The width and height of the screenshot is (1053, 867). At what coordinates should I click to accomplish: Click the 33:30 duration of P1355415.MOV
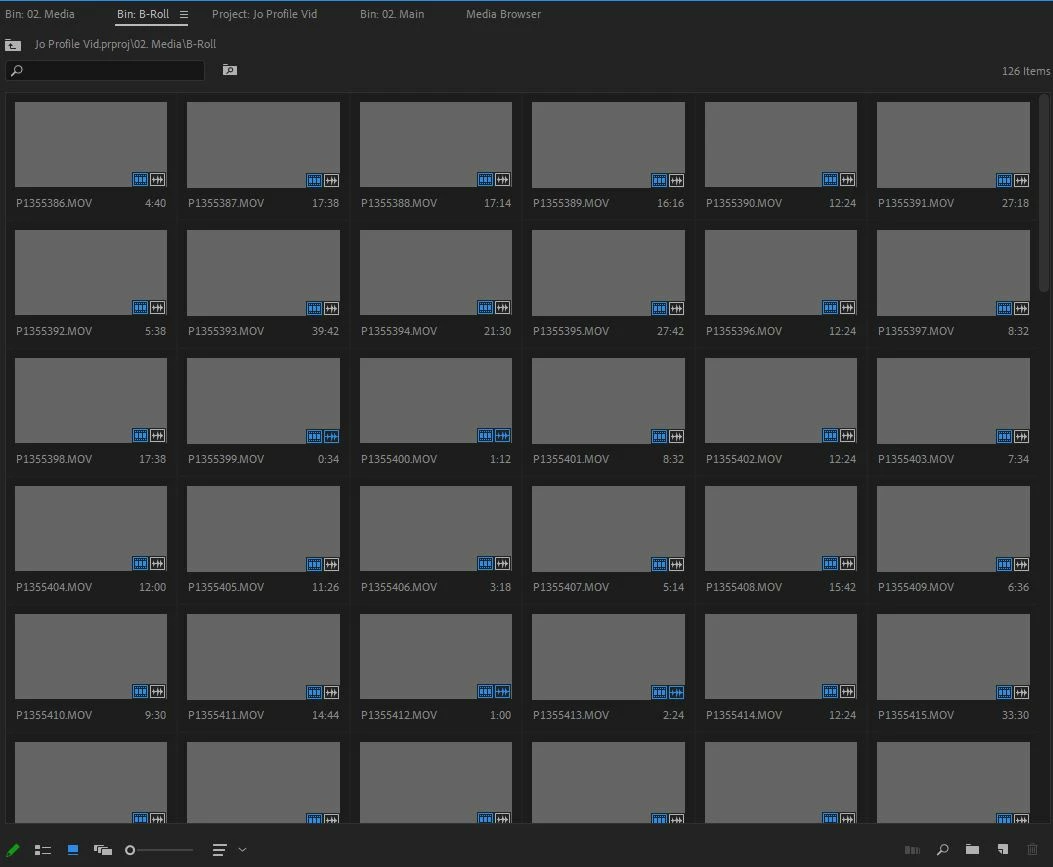click(x=1015, y=715)
